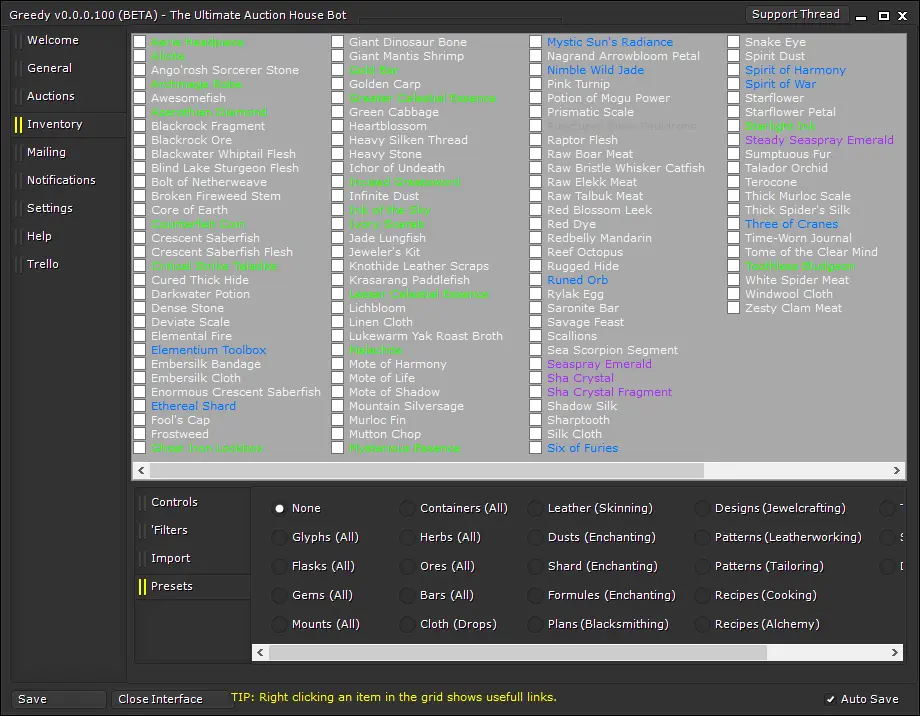The height and width of the screenshot is (716, 920).
Task: Toggle the Auto Save checkbox
Action: [830, 699]
